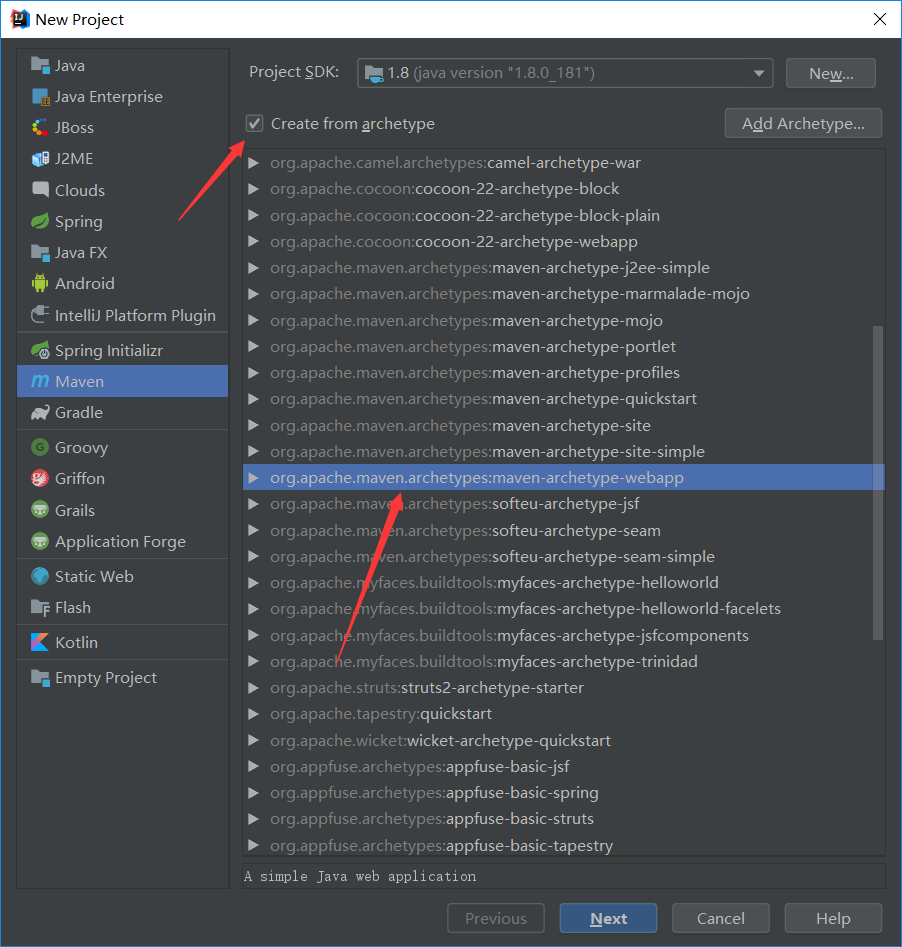Select the org.apache.tapestry:quickstart row
Screen dimensions: 902x947
click(564, 714)
